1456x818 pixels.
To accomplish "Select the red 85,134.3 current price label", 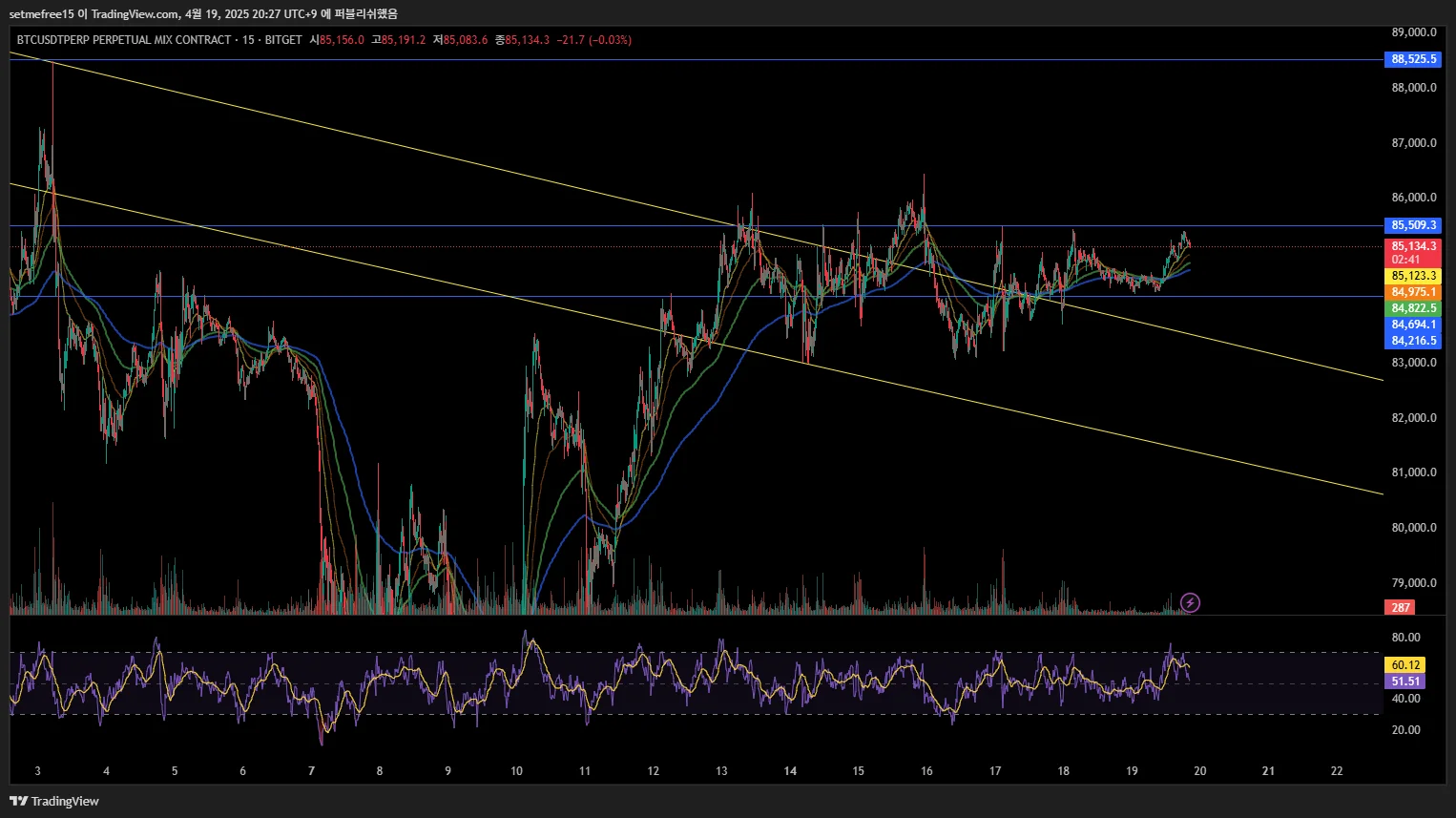I will point(1412,246).
